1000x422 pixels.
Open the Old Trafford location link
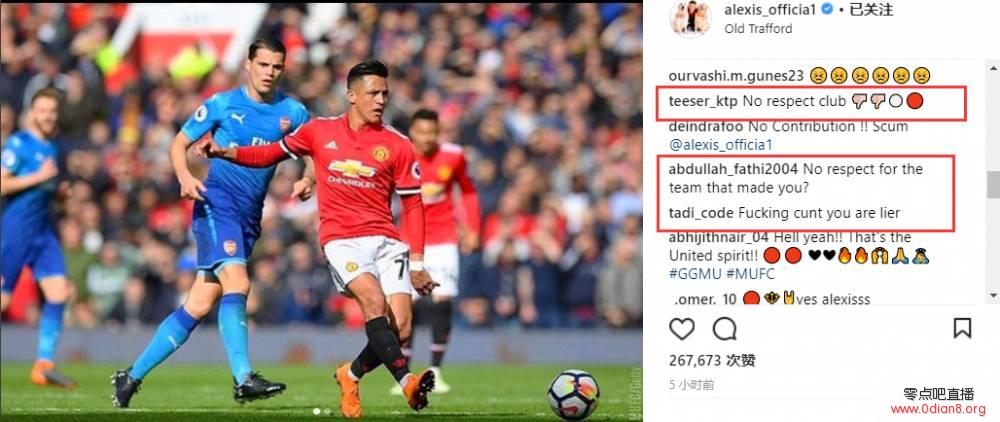click(x=758, y=29)
